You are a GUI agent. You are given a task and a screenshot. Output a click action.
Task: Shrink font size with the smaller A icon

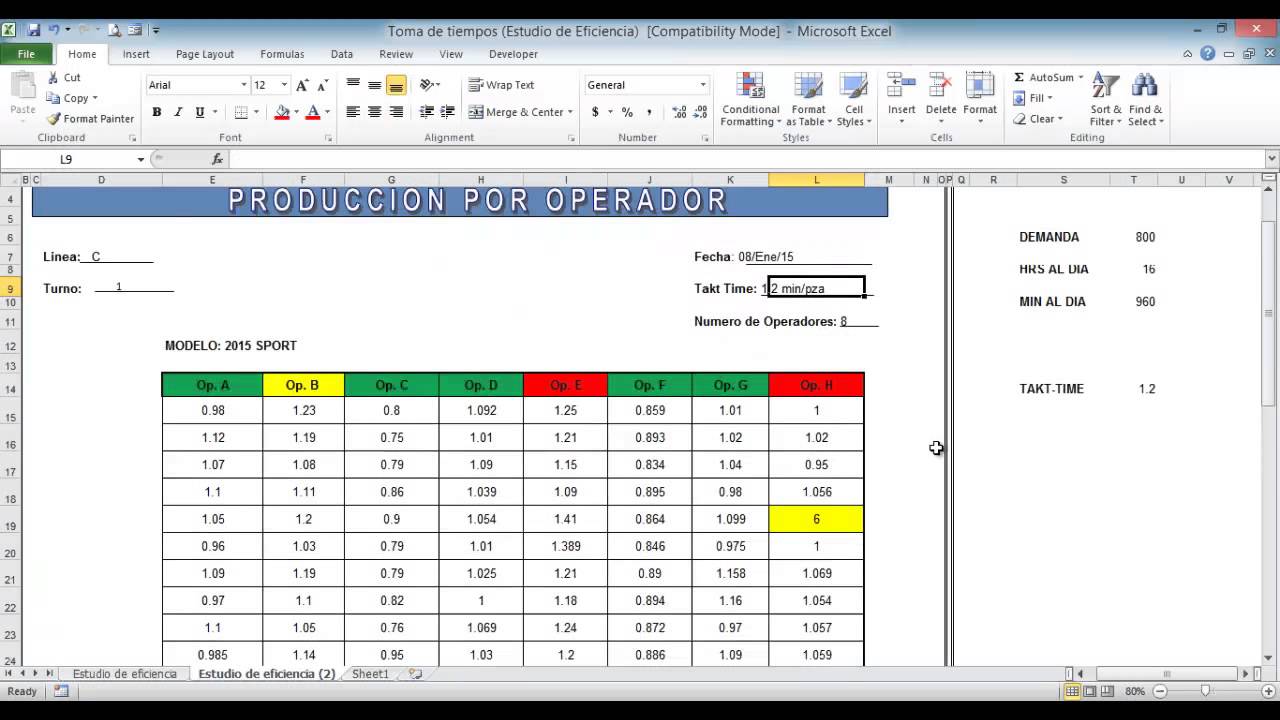[x=321, y=86]
